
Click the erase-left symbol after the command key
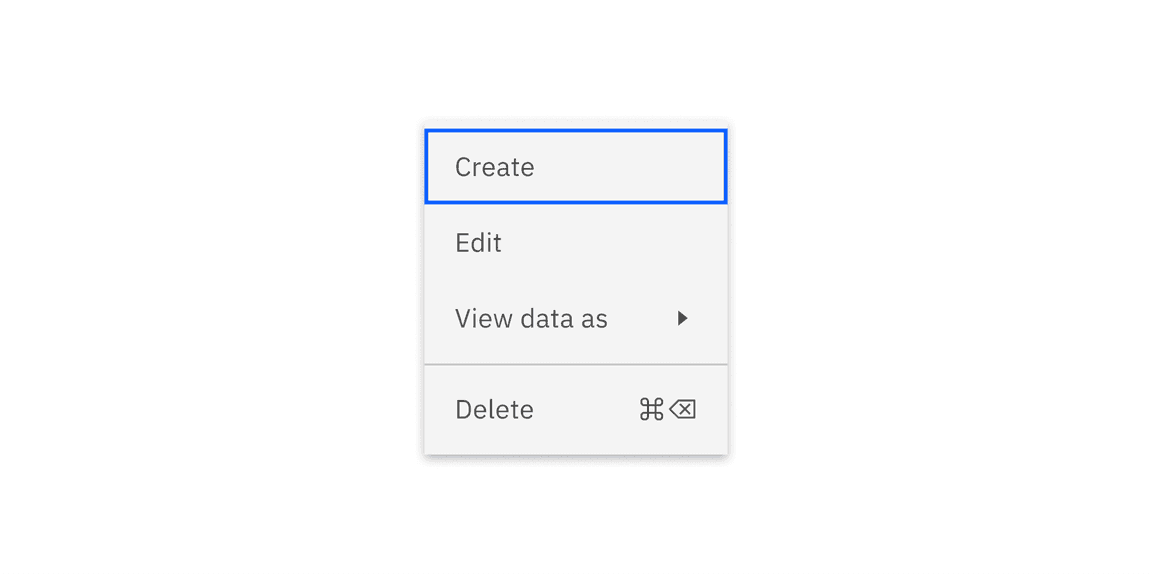tap(682, 409)
